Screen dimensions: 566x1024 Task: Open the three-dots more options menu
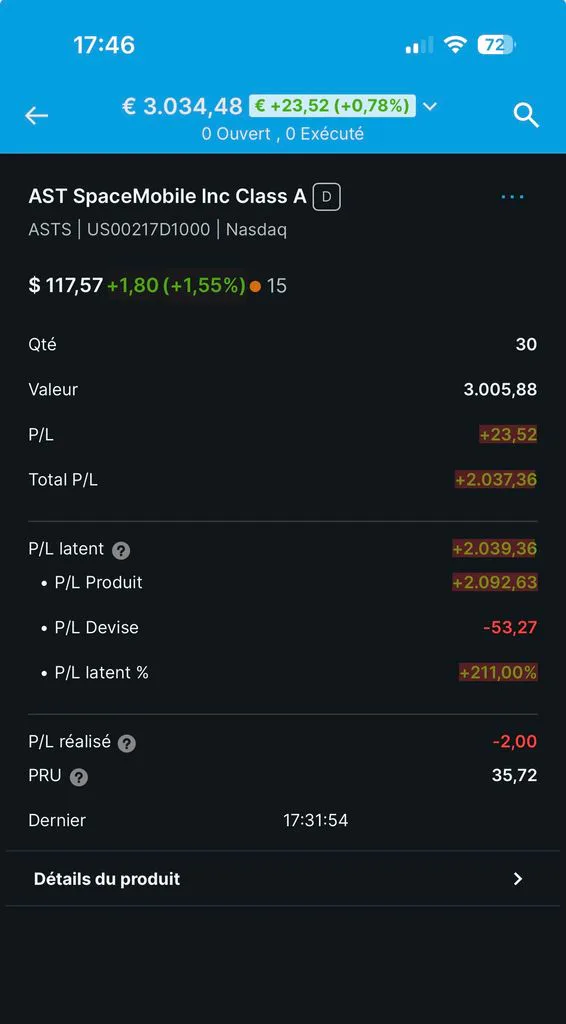pyautogui.click(x=512, y=197)
